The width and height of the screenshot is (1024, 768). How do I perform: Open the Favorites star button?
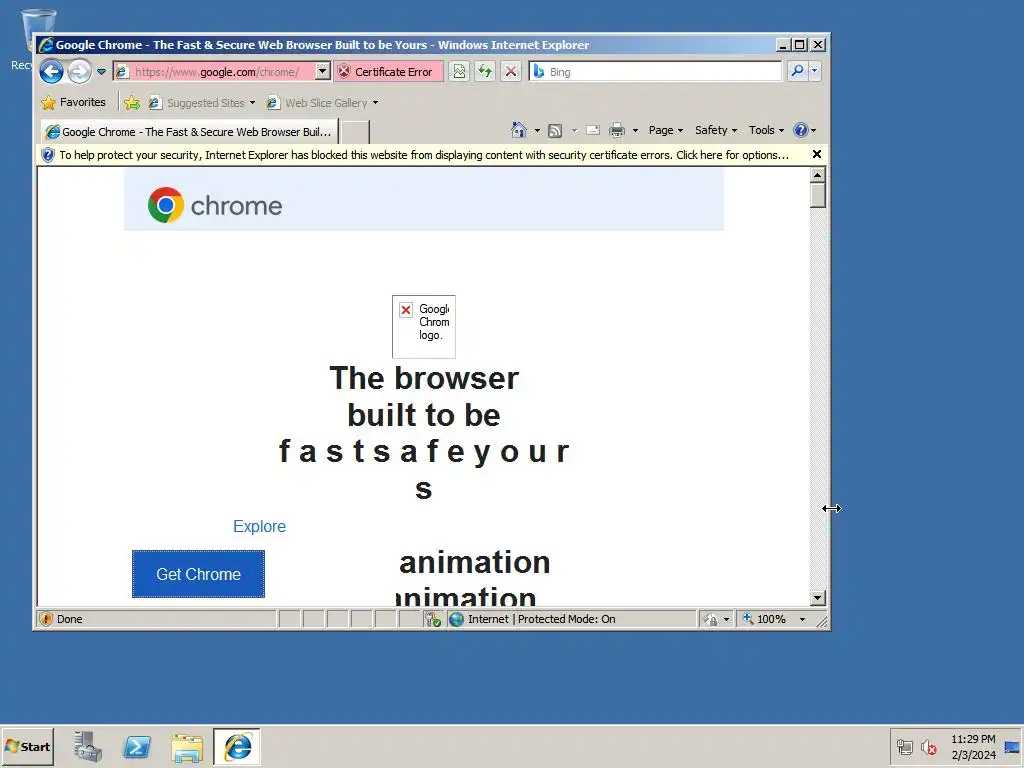tap(73, 103)
